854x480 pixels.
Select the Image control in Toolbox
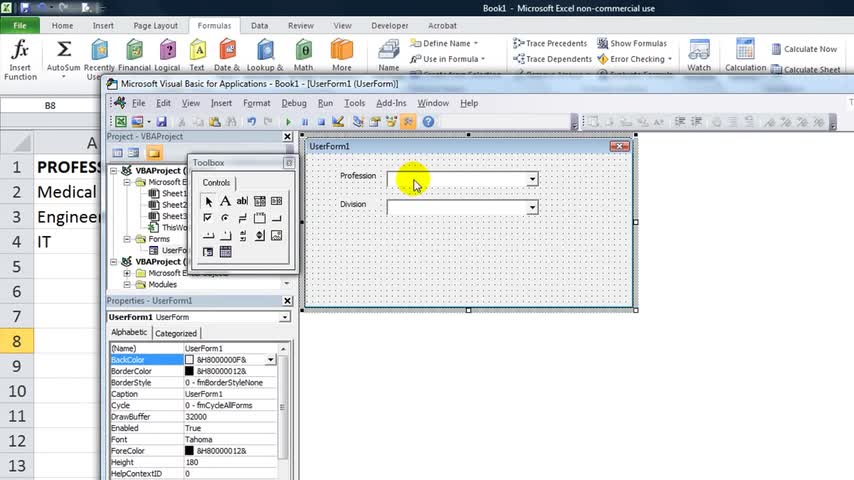point(277,235)
